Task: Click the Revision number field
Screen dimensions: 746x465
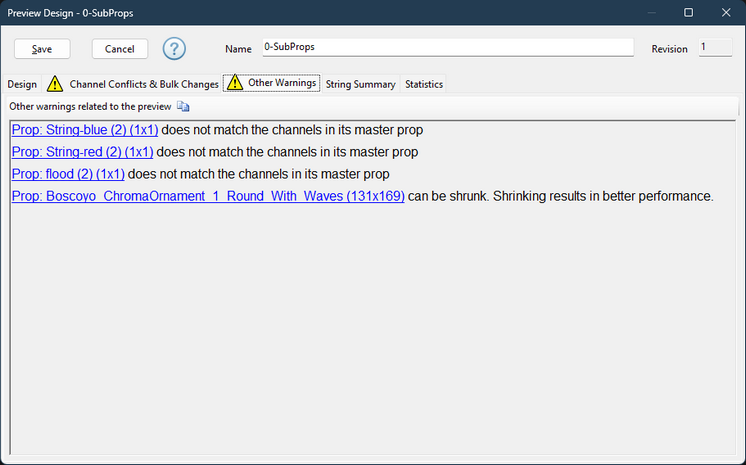Action: coord(715,47)
